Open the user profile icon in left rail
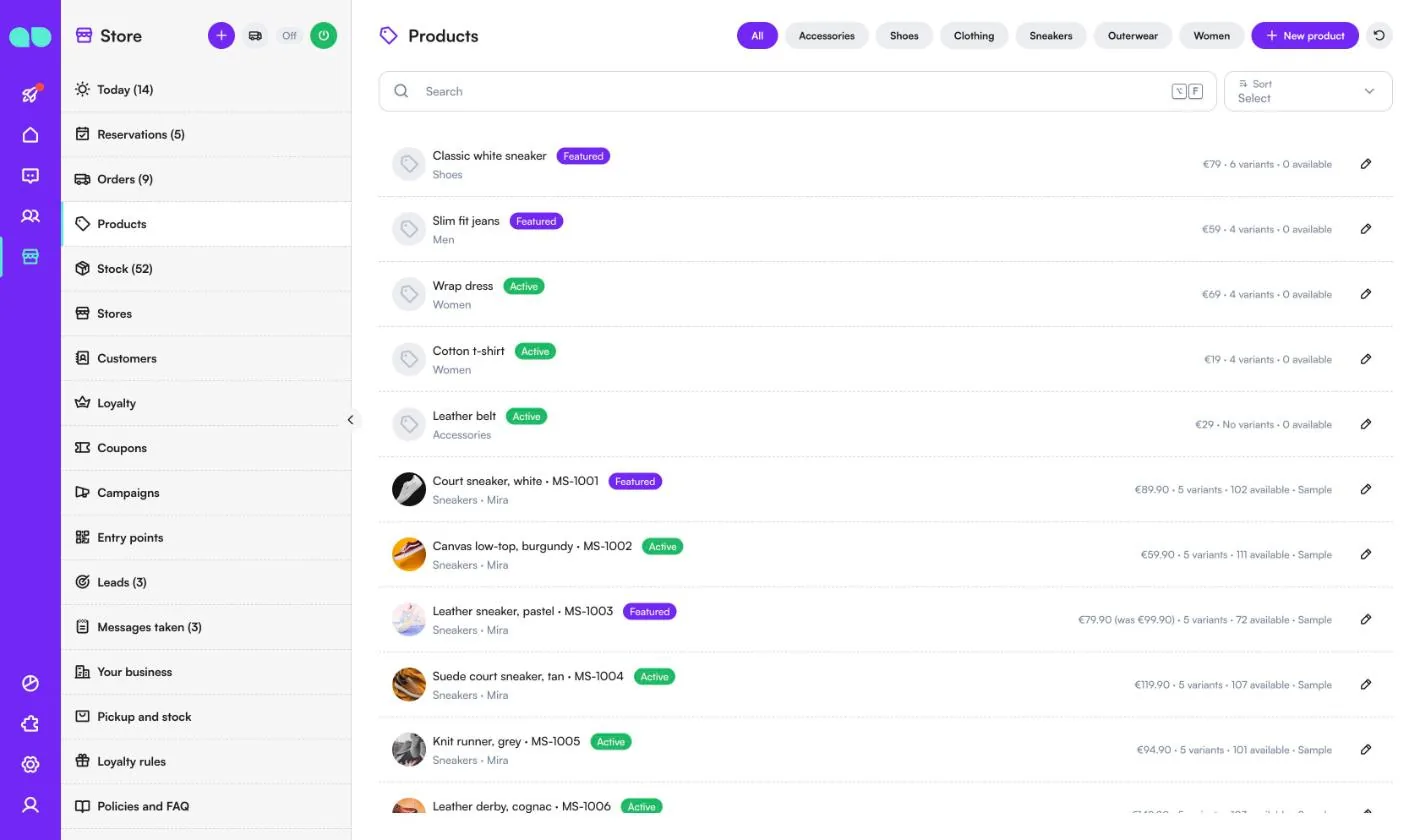Screen dimensions: 1420x840 point(30,805)
